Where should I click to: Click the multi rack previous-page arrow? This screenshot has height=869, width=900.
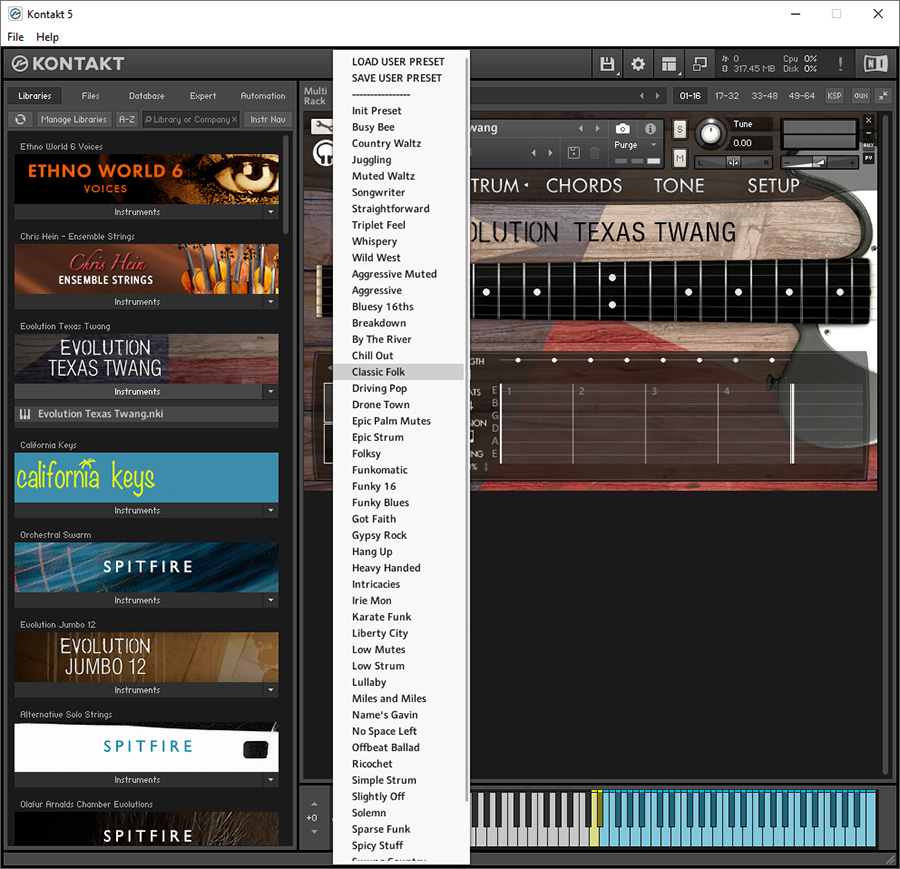(642, 96)
